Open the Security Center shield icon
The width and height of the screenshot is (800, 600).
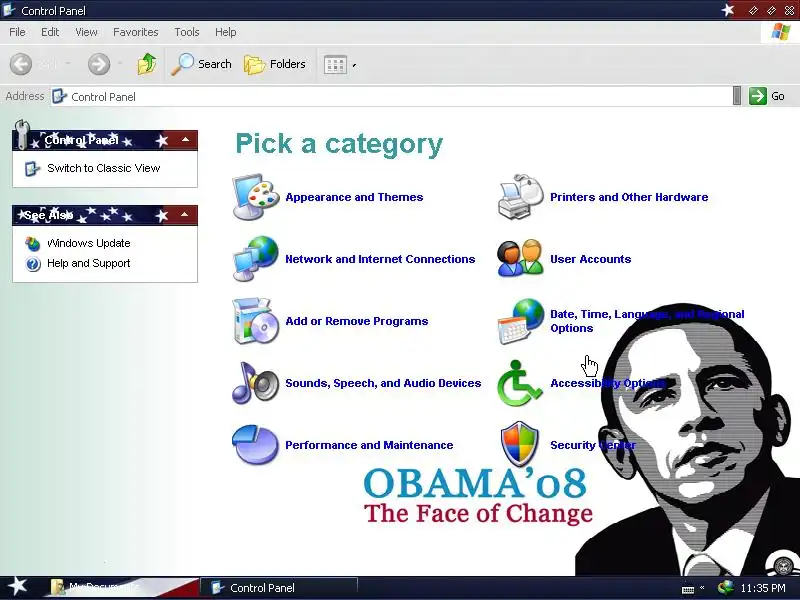(519, 444)
